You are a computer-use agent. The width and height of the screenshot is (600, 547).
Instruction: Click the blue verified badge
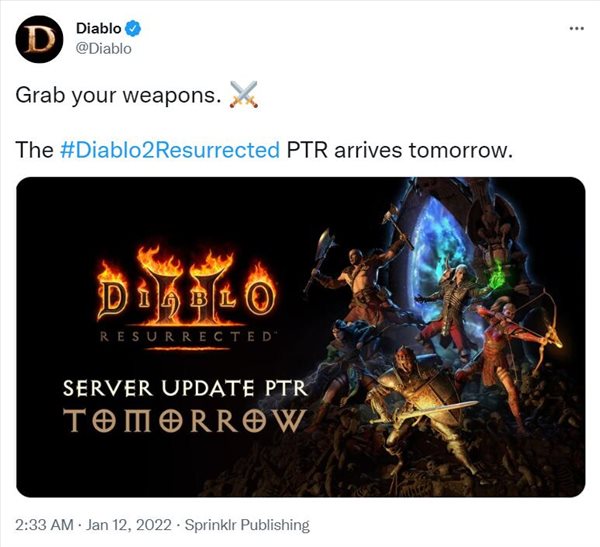tap(134, 29)
